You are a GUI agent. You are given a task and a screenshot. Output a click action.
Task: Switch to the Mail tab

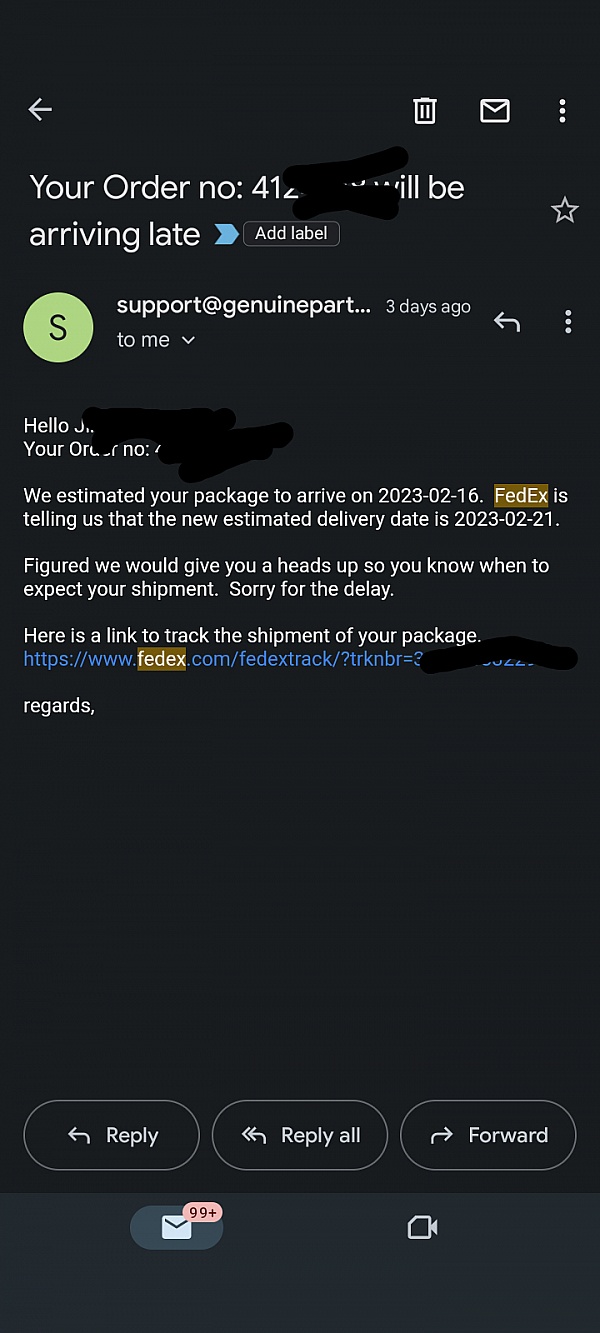(177, 1227)
